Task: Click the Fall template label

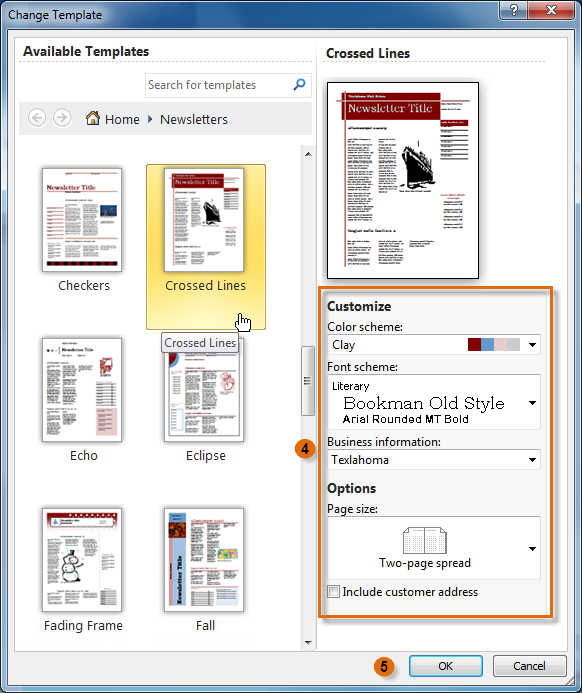Action: pos(205,626)
